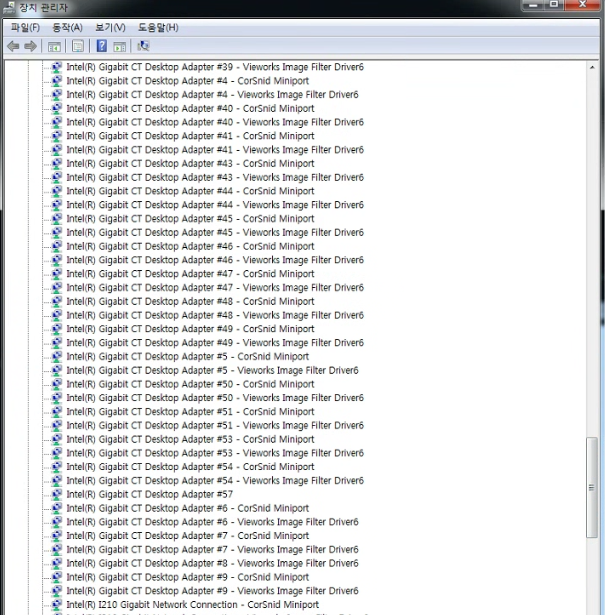Click icon of Adapter #54 Vieworks Image Filter Driver6
The height and width of the screenshot is (615, 605).
coord(57,480)
